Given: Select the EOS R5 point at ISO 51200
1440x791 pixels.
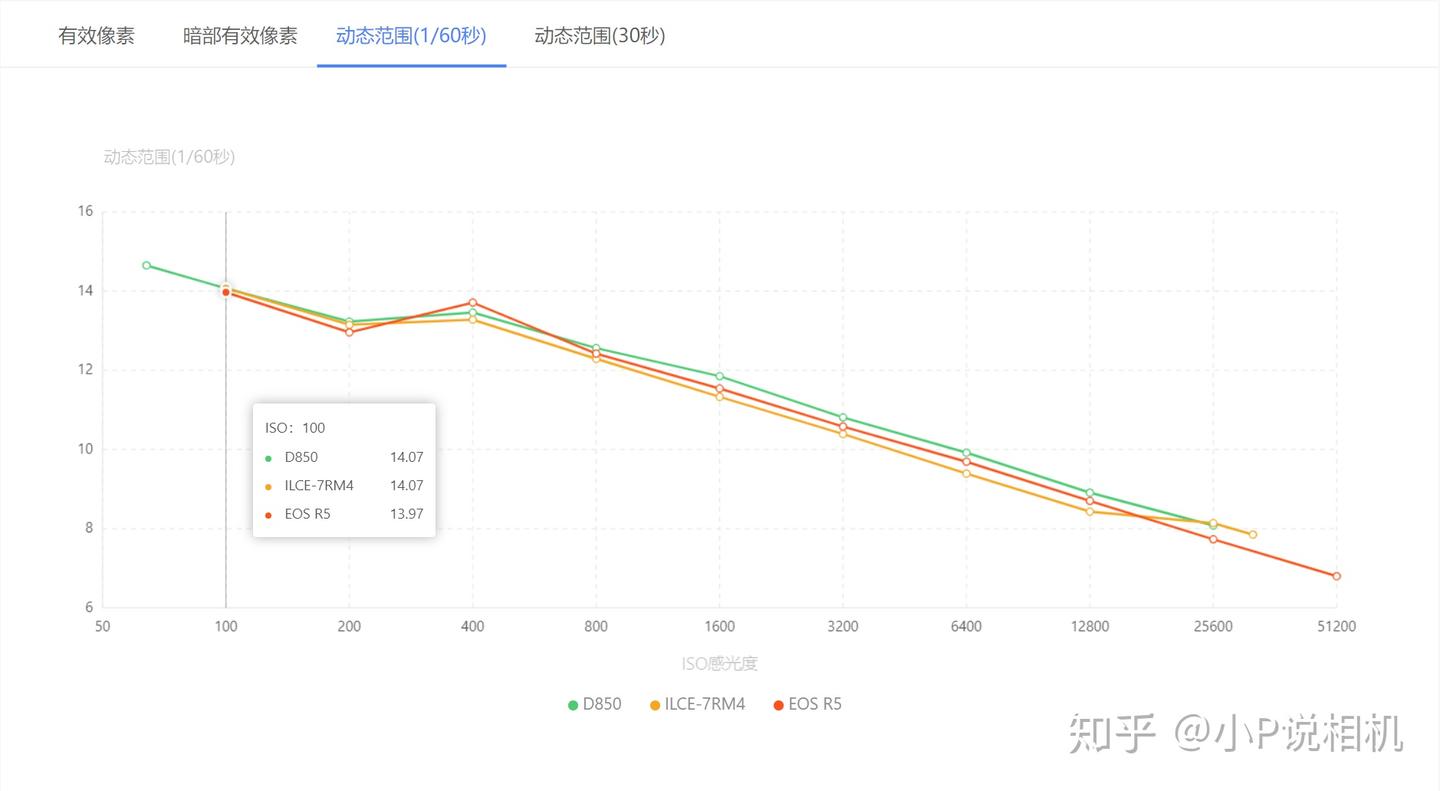Looking at the screenshot, I should click(1336, 576).
